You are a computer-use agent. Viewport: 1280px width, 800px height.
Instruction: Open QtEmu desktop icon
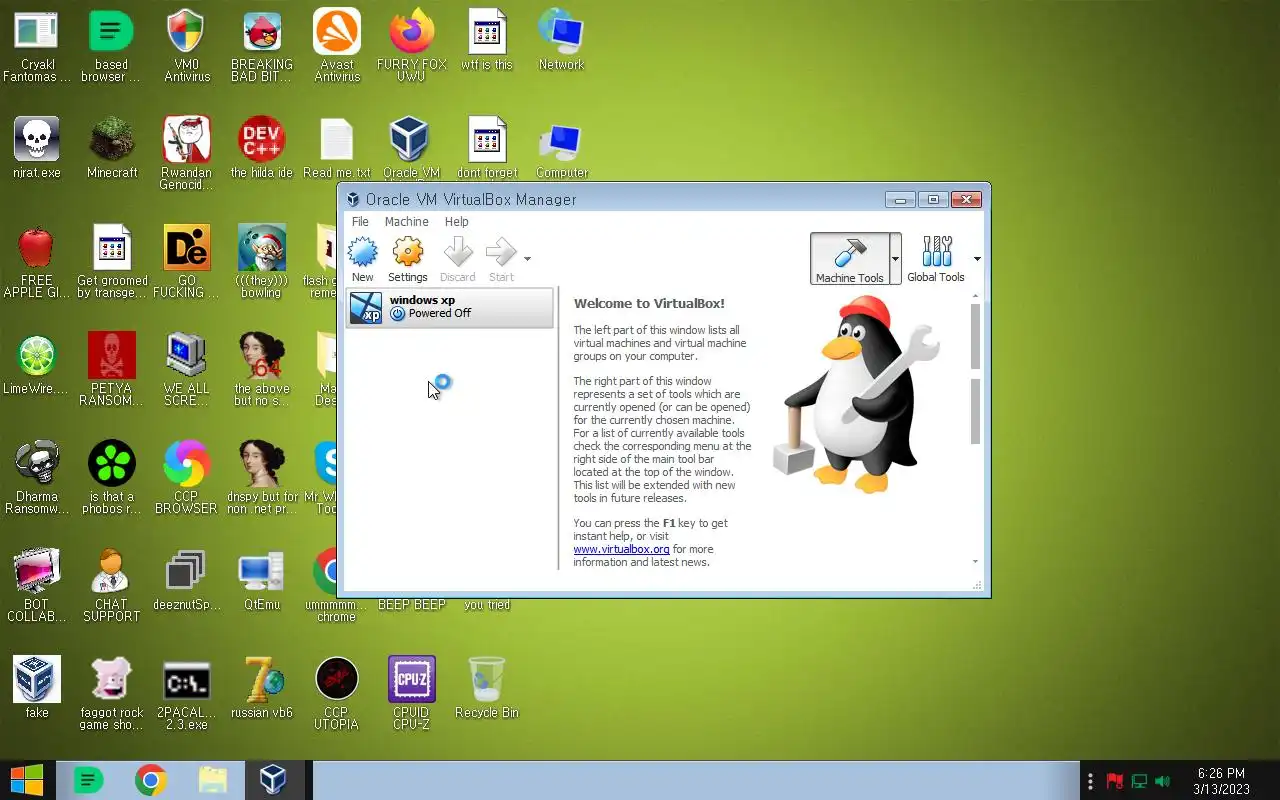262,580
